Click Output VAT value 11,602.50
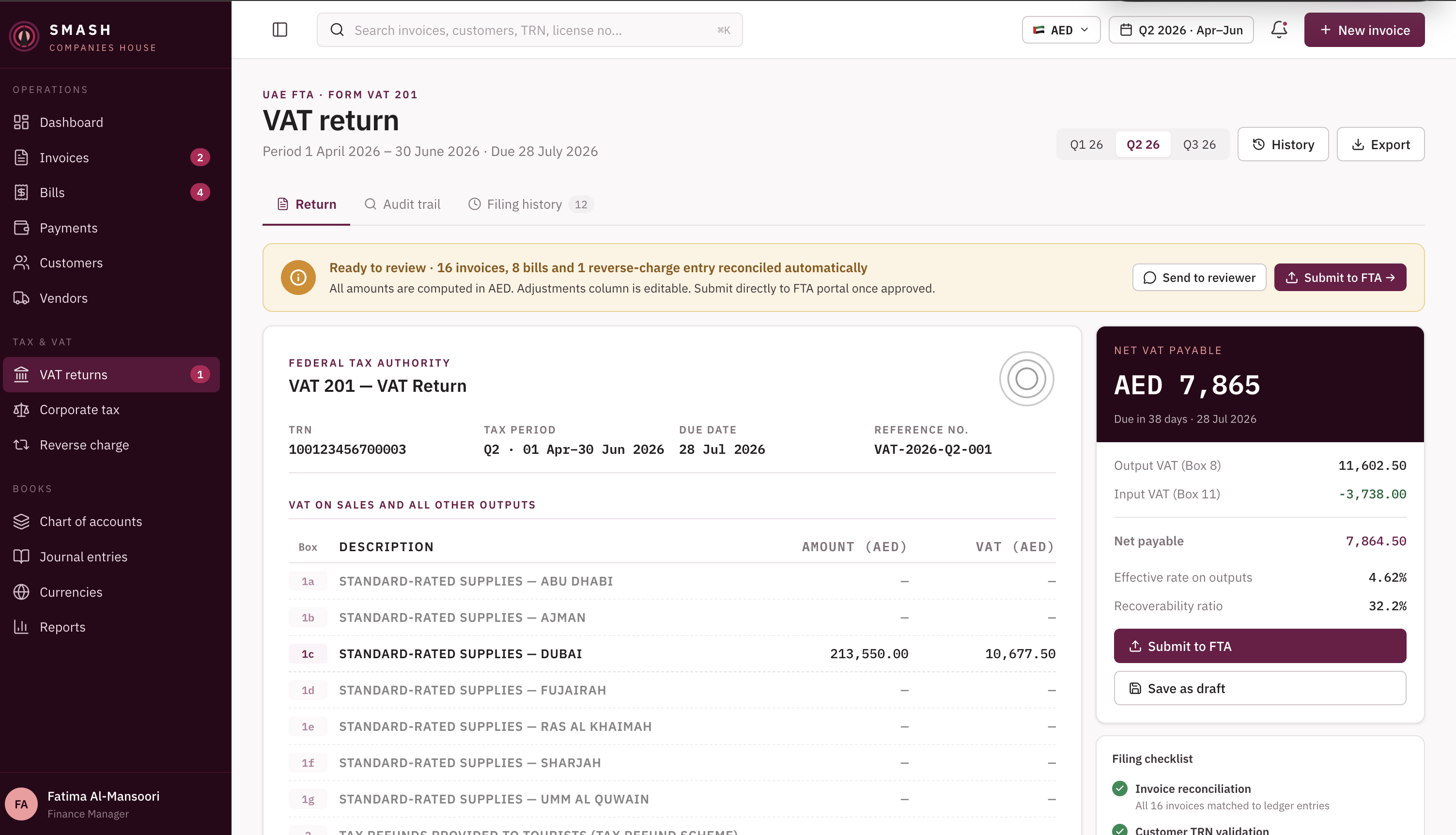This screenshot has height=835, width=1456. pos(1372,465)
